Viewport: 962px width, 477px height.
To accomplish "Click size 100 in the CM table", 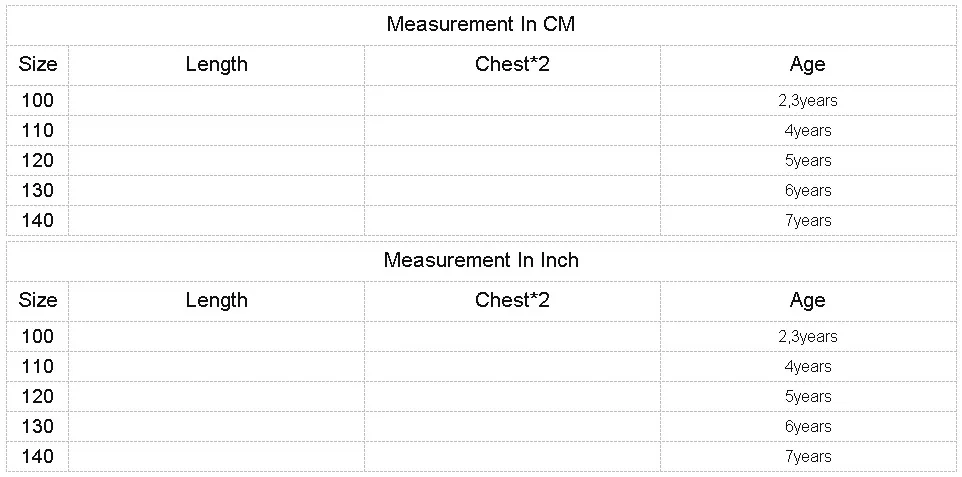I will pyautogui.click(x=37, y=100).
